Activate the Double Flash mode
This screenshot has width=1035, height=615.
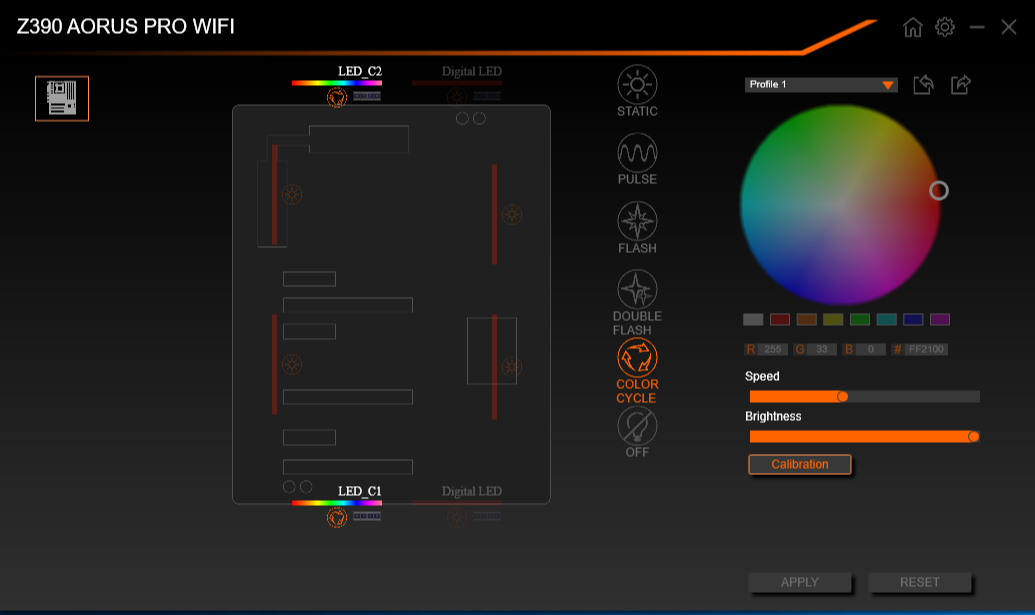click(x=637, y=289)
